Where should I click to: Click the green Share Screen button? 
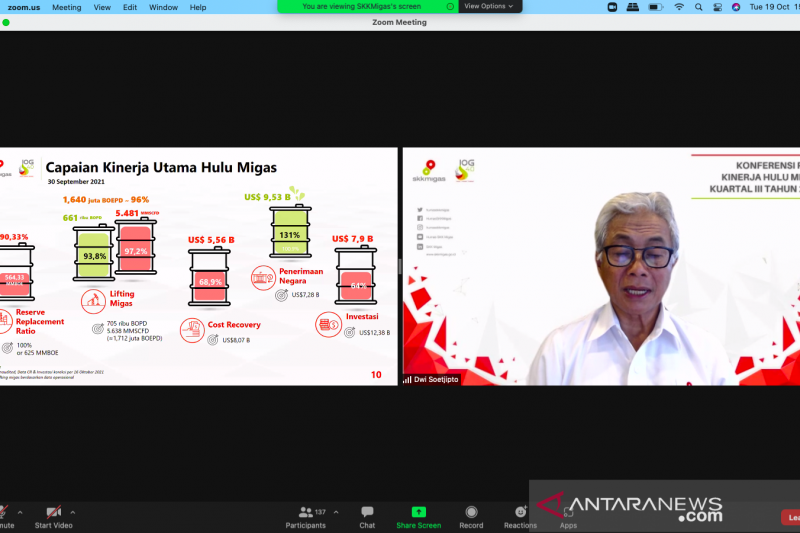[x=418, y=517]
